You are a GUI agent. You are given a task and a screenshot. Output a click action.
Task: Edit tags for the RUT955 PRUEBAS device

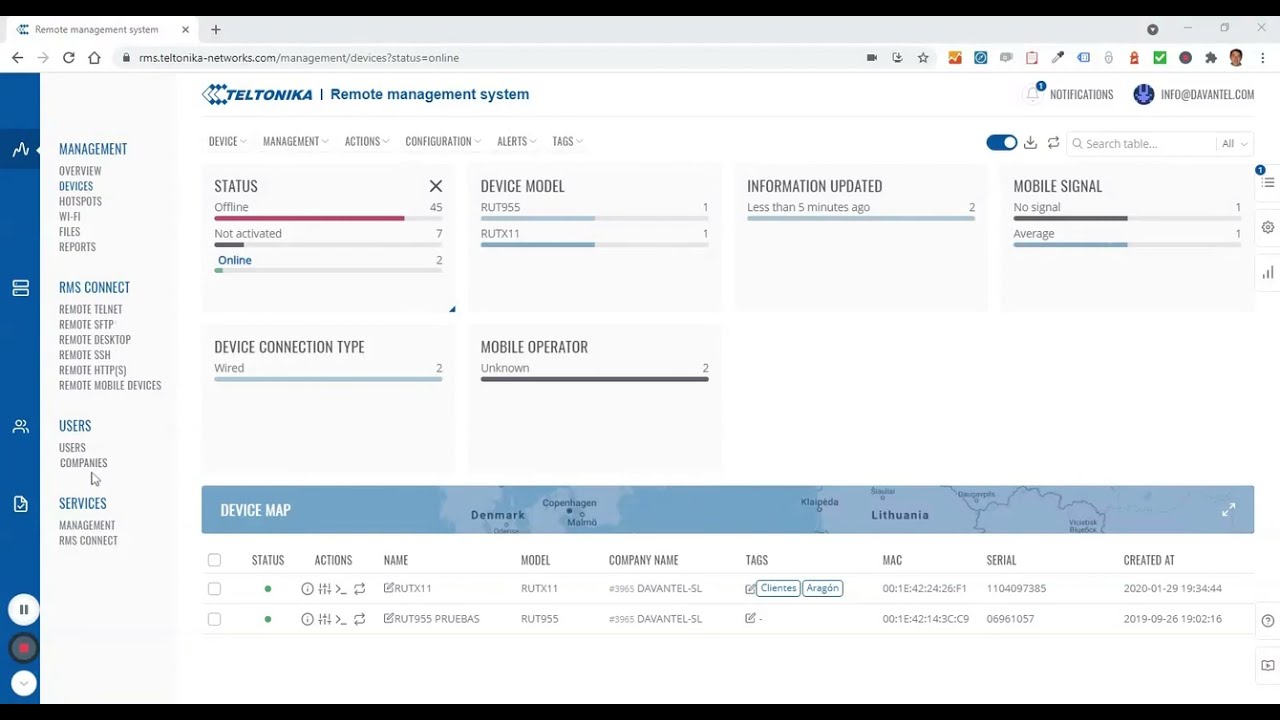(x=750, y=619)
